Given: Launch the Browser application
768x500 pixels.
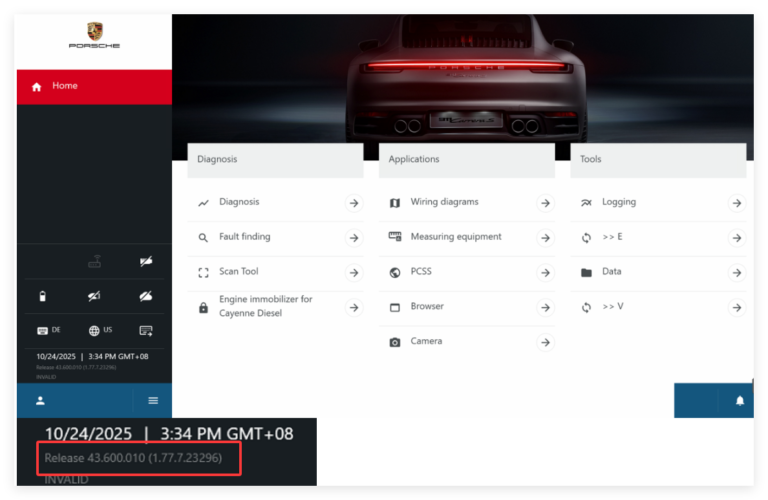Looking at the screenshot, I should [427, 307].
